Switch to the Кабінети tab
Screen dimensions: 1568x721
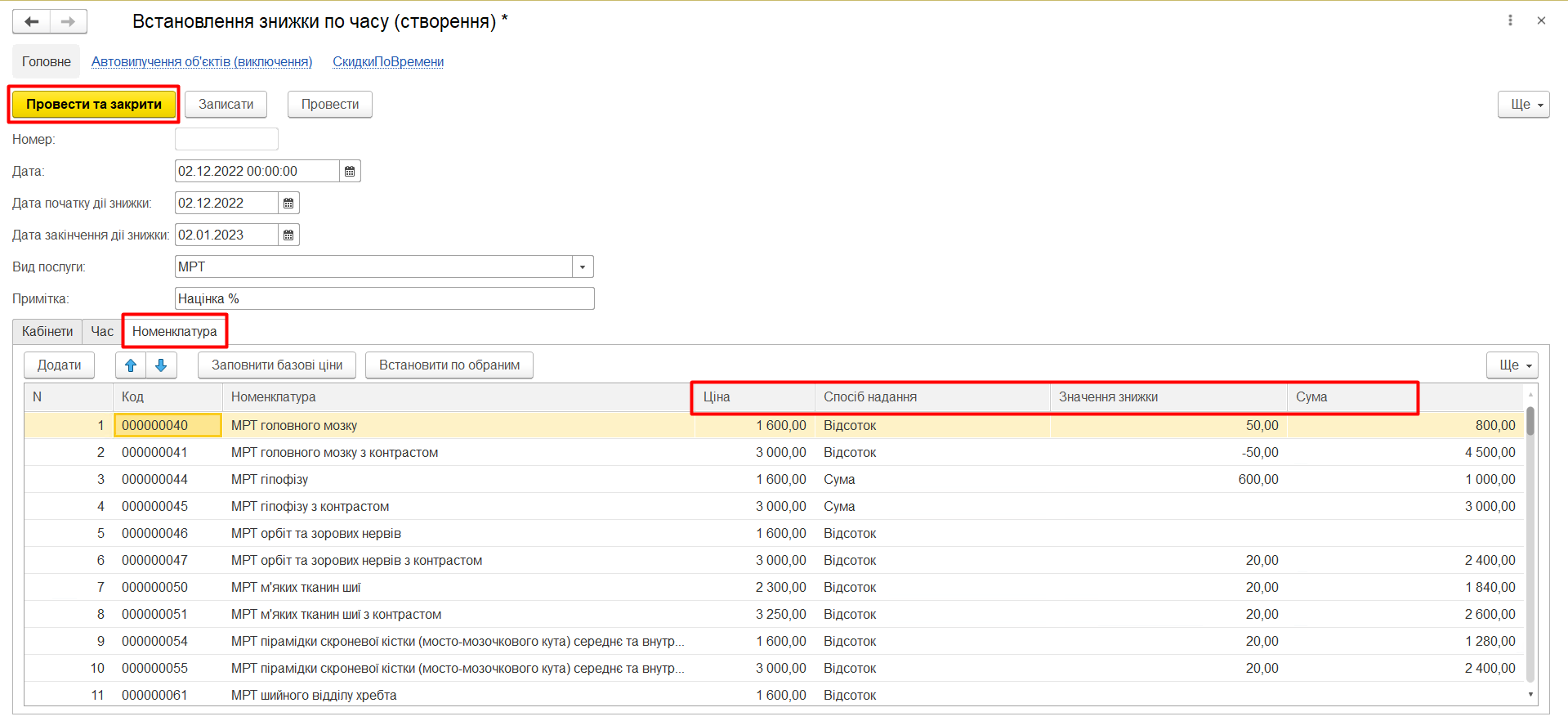47,331
